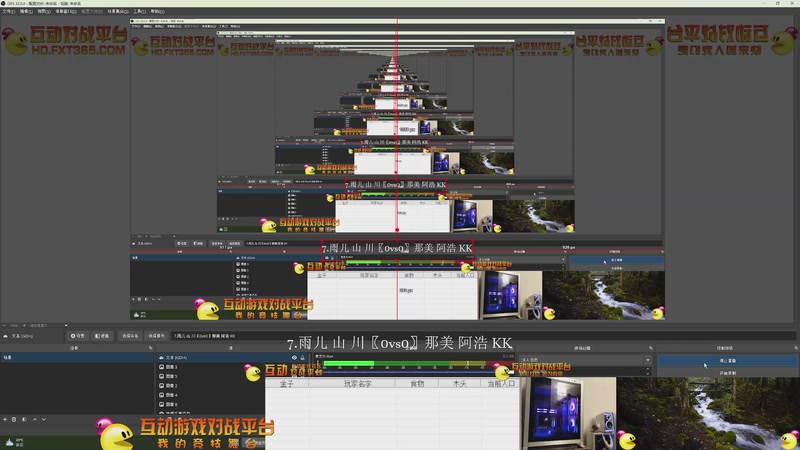Click the OBS logo in the title bar
The image size is (800, 450).
[x=4, y=3]
